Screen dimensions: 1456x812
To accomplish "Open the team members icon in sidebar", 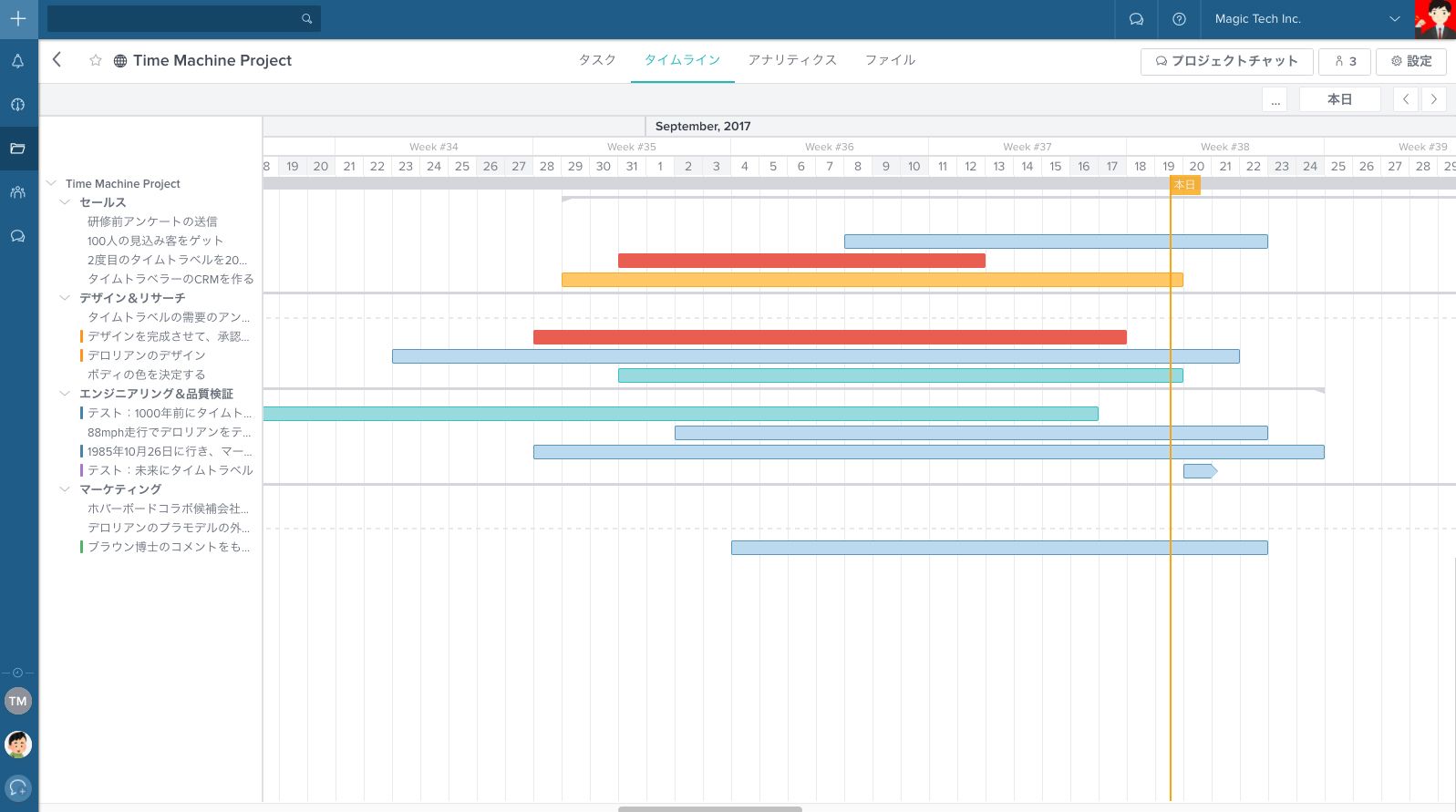I will tap(17, 192).
